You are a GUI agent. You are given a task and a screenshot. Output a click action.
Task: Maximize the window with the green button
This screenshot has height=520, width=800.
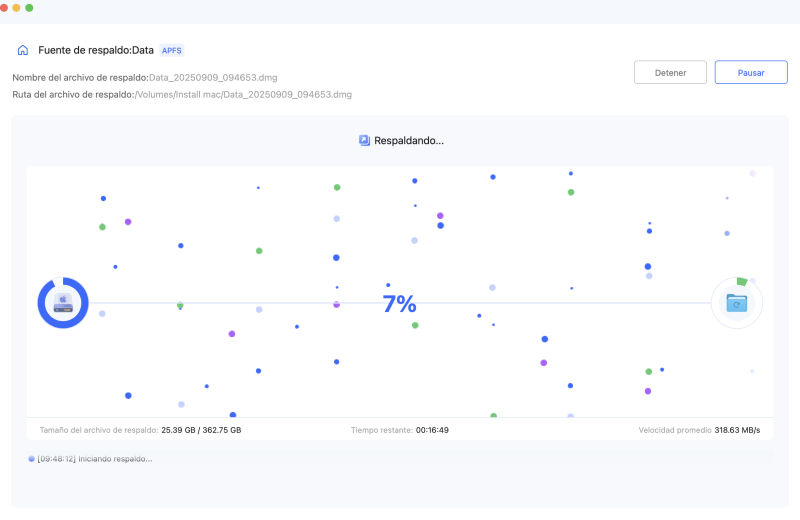tap(29, 7)
